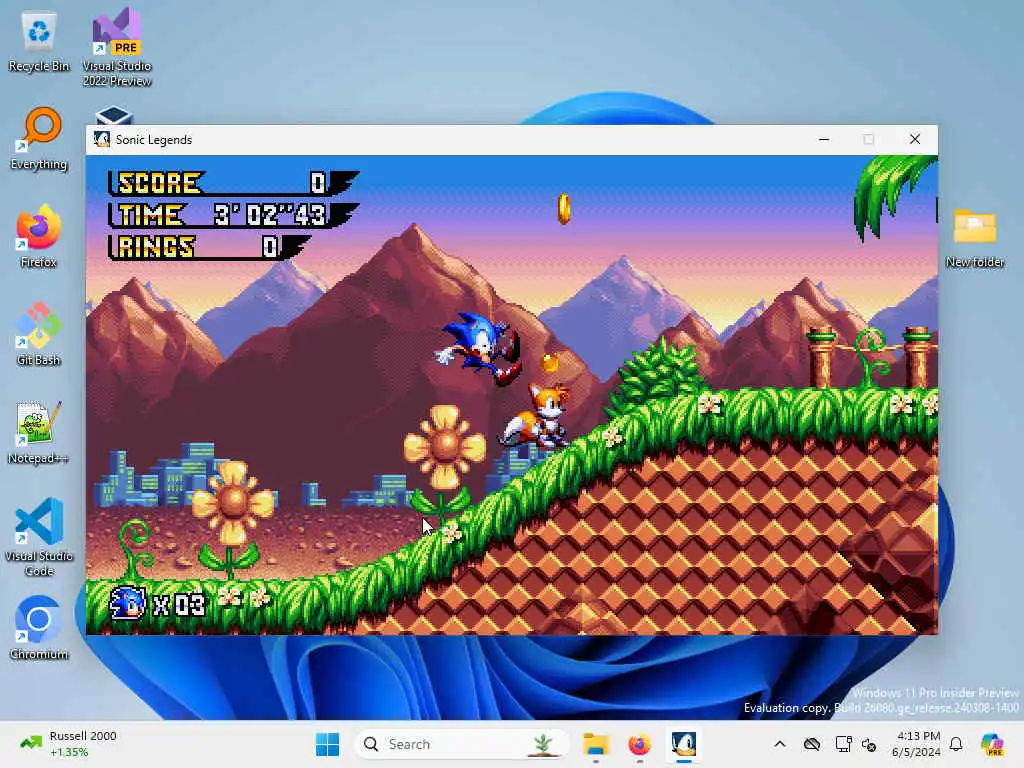Expand the hidden system tray icons
Viewport: 1024px width, 768px height.
(780, 744)
